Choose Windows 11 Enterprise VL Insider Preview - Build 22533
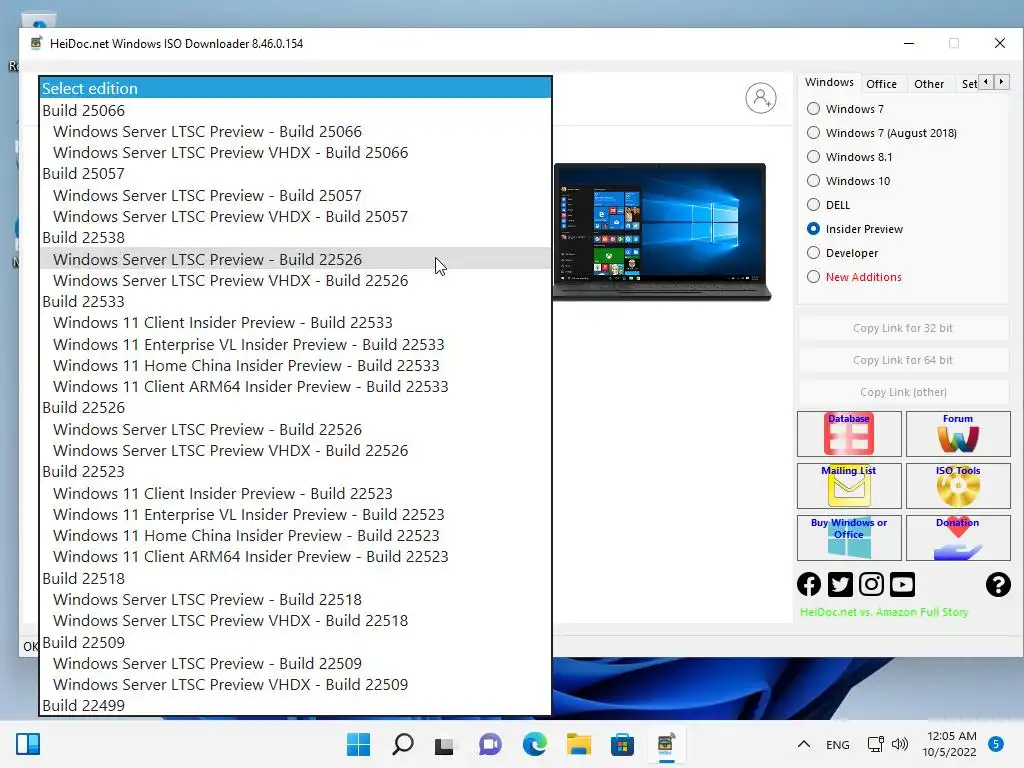The width and height of the screenshot is (1024, 768). click(296, 344)
